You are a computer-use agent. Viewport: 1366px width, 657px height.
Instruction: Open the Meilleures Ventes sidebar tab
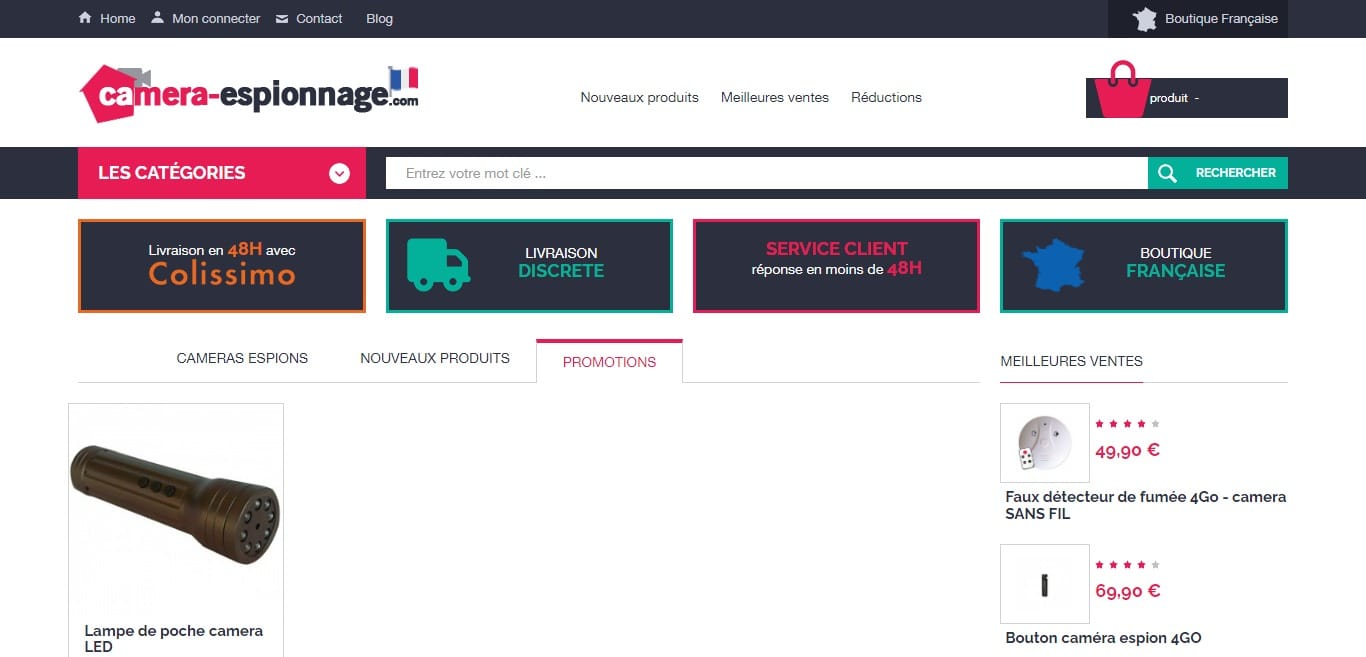[x=1071, y=361]
